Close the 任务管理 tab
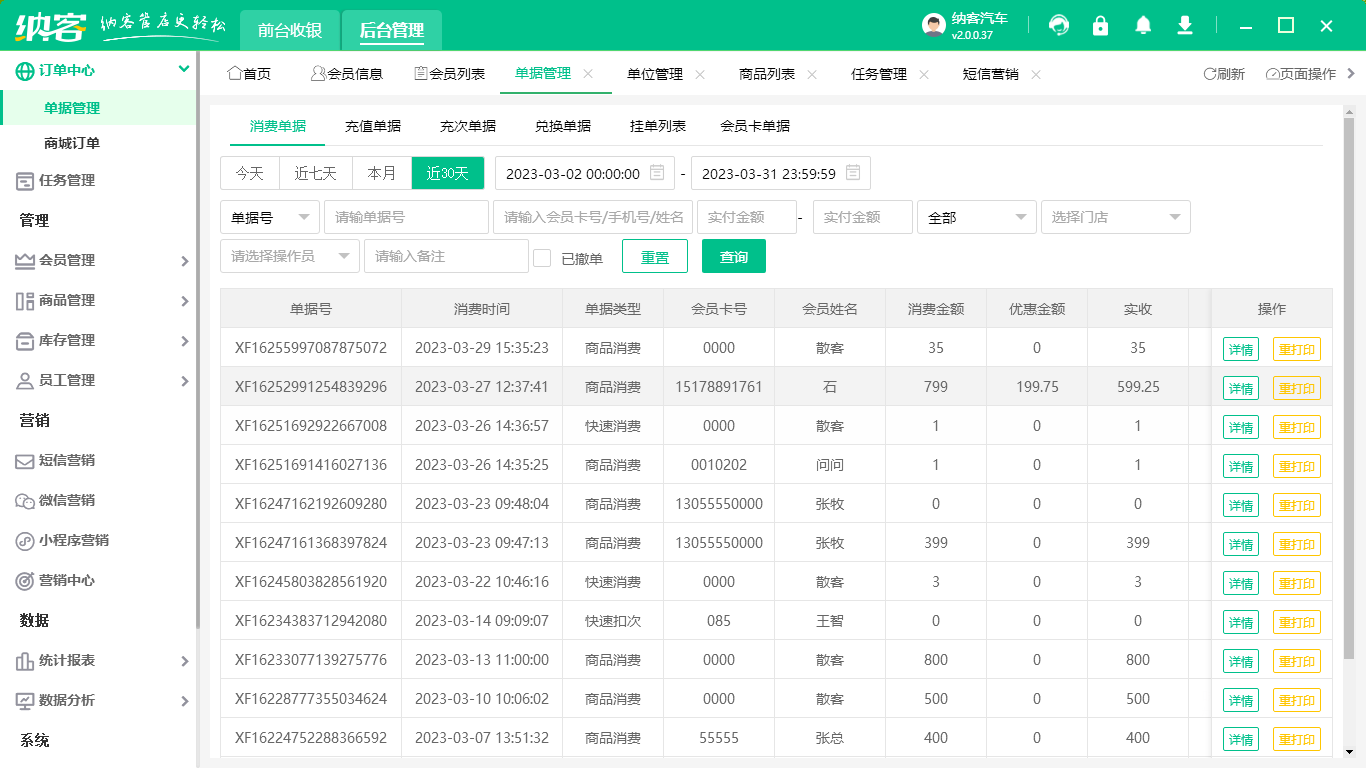Image resolution: width=1366 pixels, height=768 pixels. 924,74
